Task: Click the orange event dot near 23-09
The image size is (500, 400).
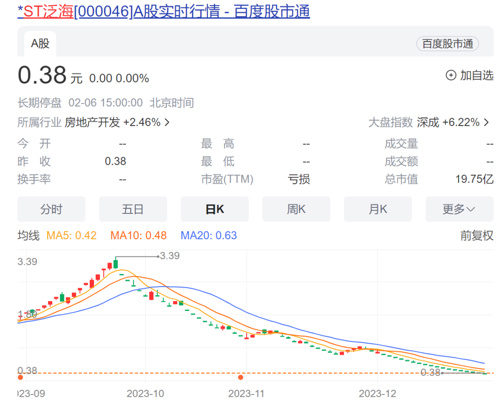Action: pos(20,377)
